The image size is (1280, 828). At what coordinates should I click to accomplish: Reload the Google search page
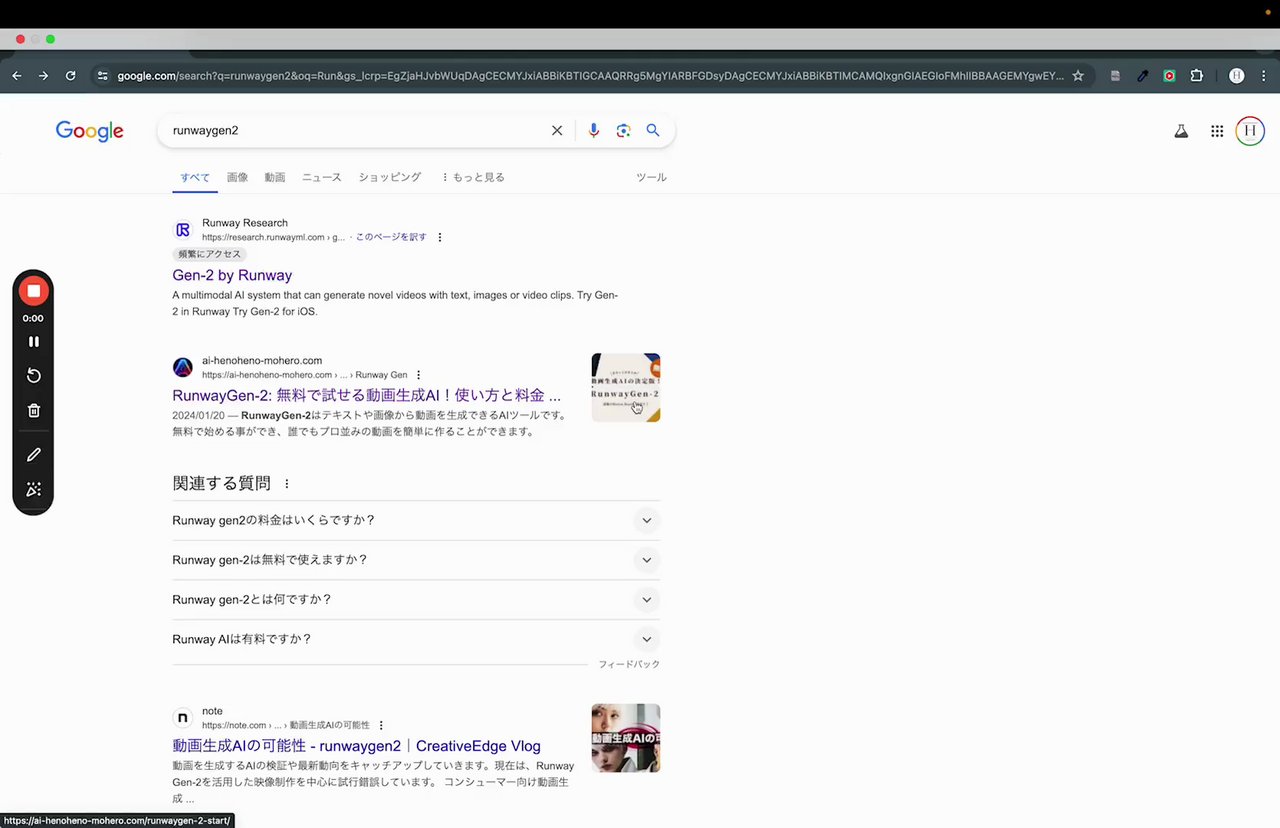(70, 75)
